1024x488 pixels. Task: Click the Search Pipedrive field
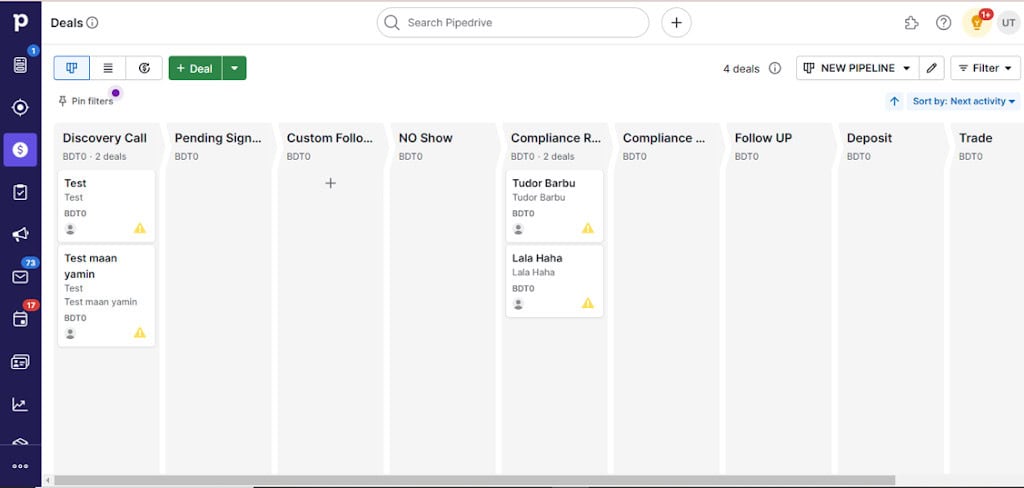pyautogui.click(x=513, y=23)
